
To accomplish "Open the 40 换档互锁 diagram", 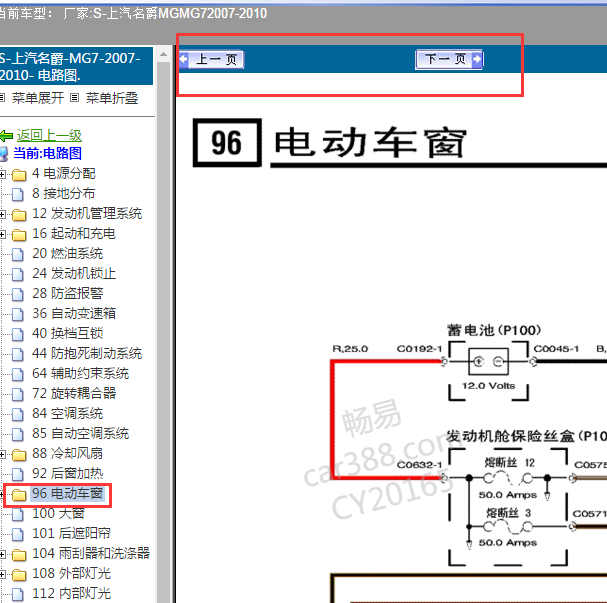I will coord(67,333).
